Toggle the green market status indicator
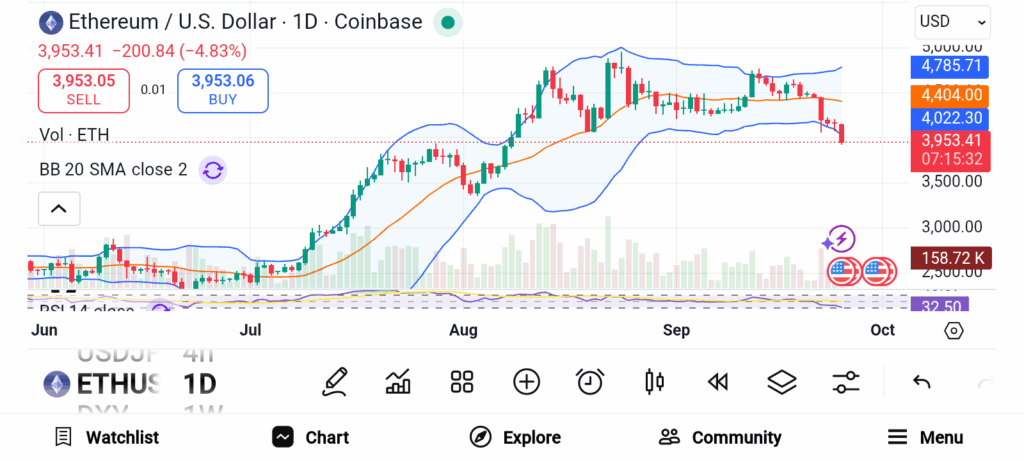Viewport: 1024px width, 461px height. coord(448,22)
